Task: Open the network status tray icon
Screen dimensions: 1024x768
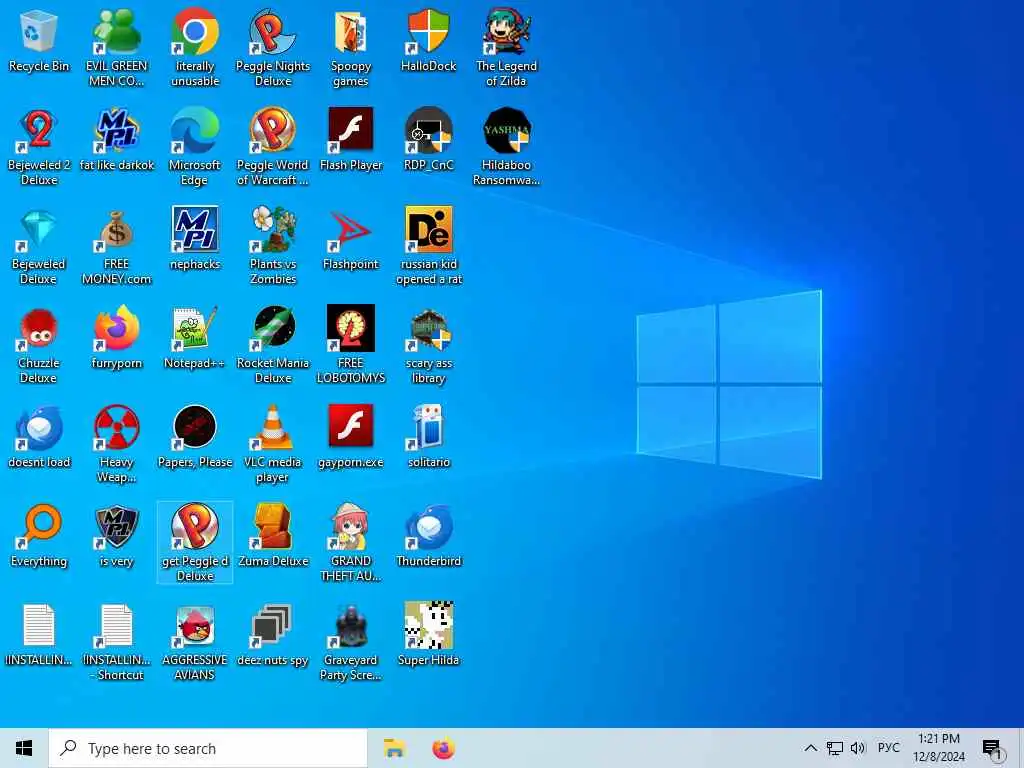Action: pyautogui.click(x=835, y=748)
